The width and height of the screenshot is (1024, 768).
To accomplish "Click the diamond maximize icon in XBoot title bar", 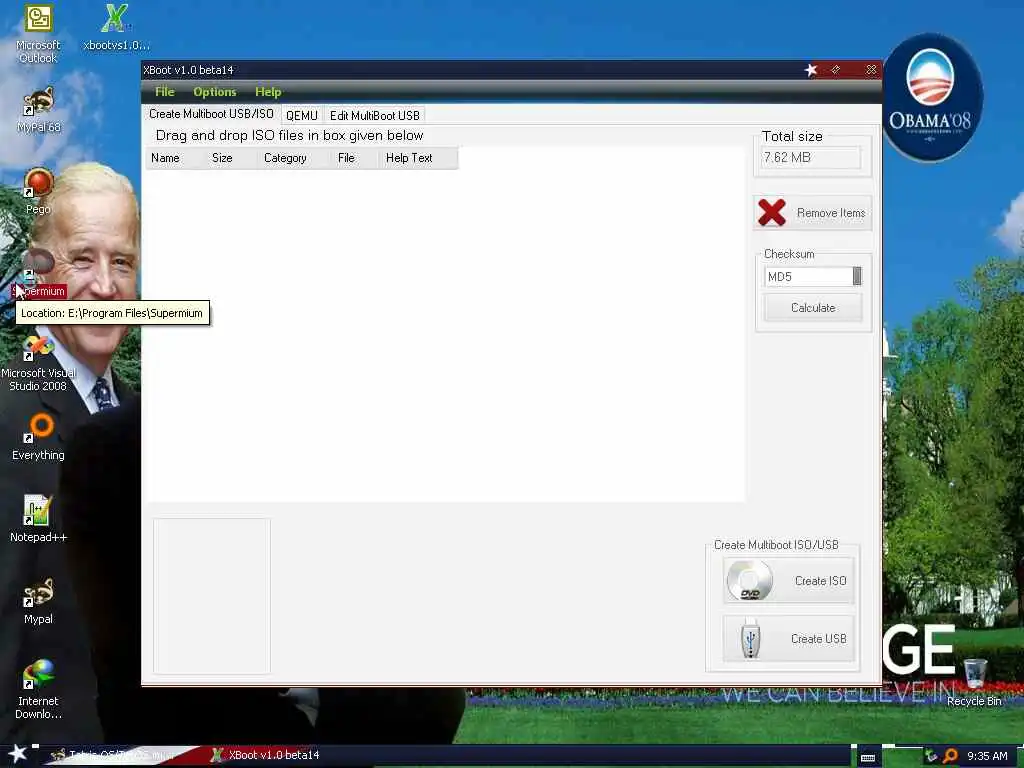I will (x=836, y=69).
